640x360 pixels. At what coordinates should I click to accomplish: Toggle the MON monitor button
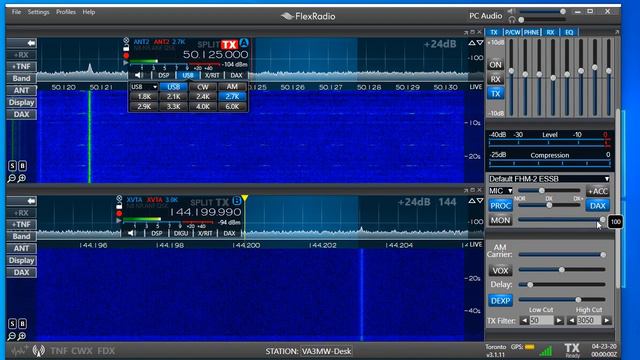(x=500, y=220)
